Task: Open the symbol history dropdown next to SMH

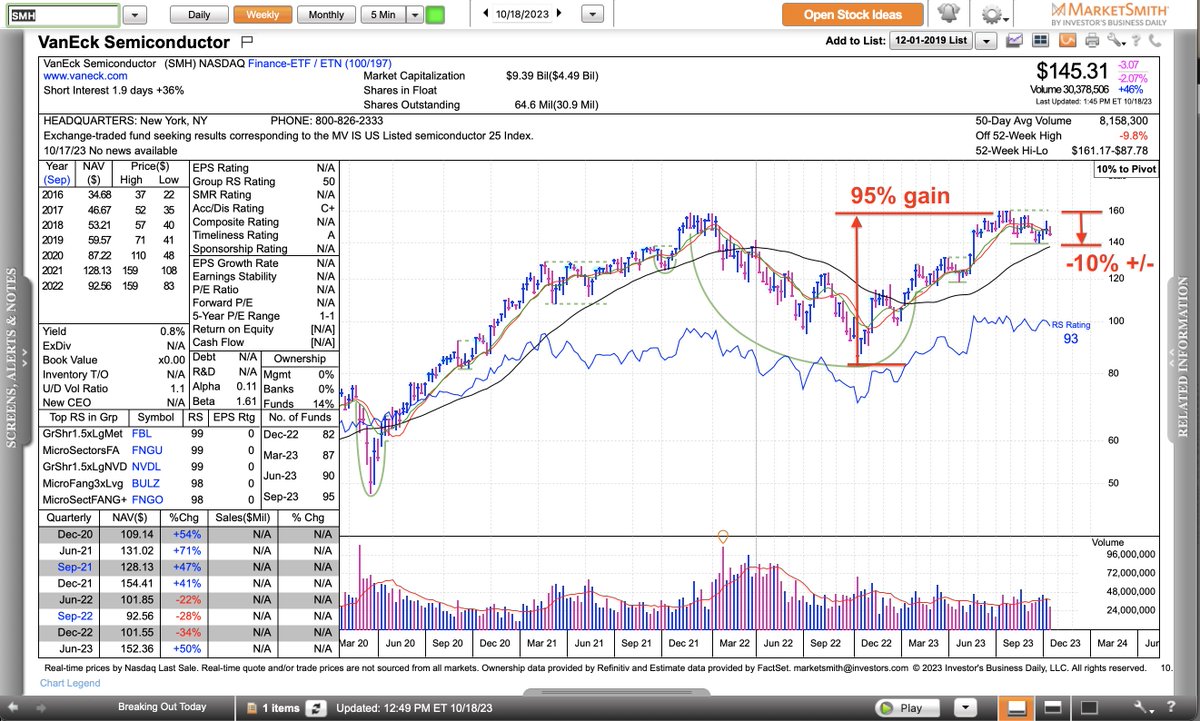Action: (x=137, y=15)
